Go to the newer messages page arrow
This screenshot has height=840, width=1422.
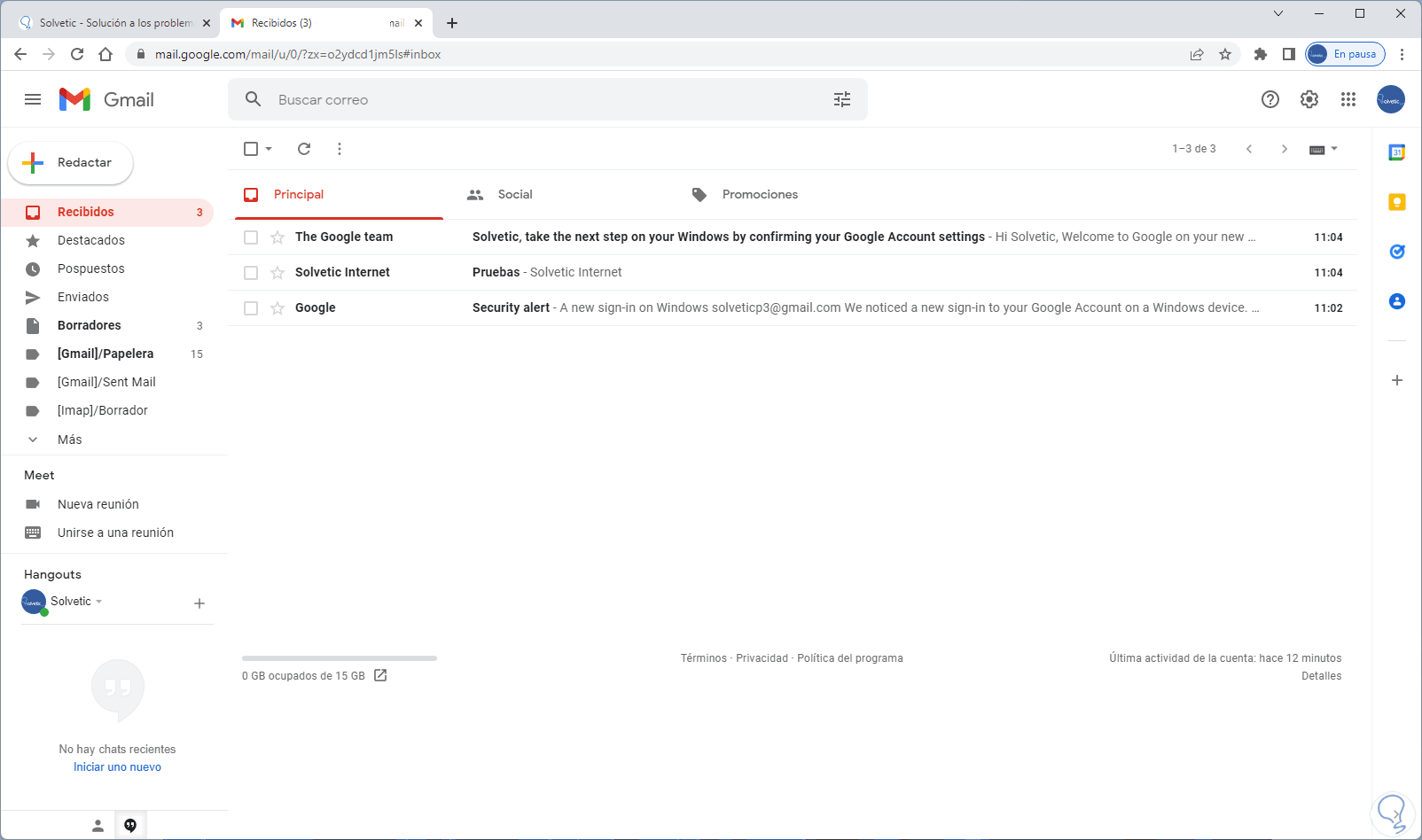point(1249,149)
